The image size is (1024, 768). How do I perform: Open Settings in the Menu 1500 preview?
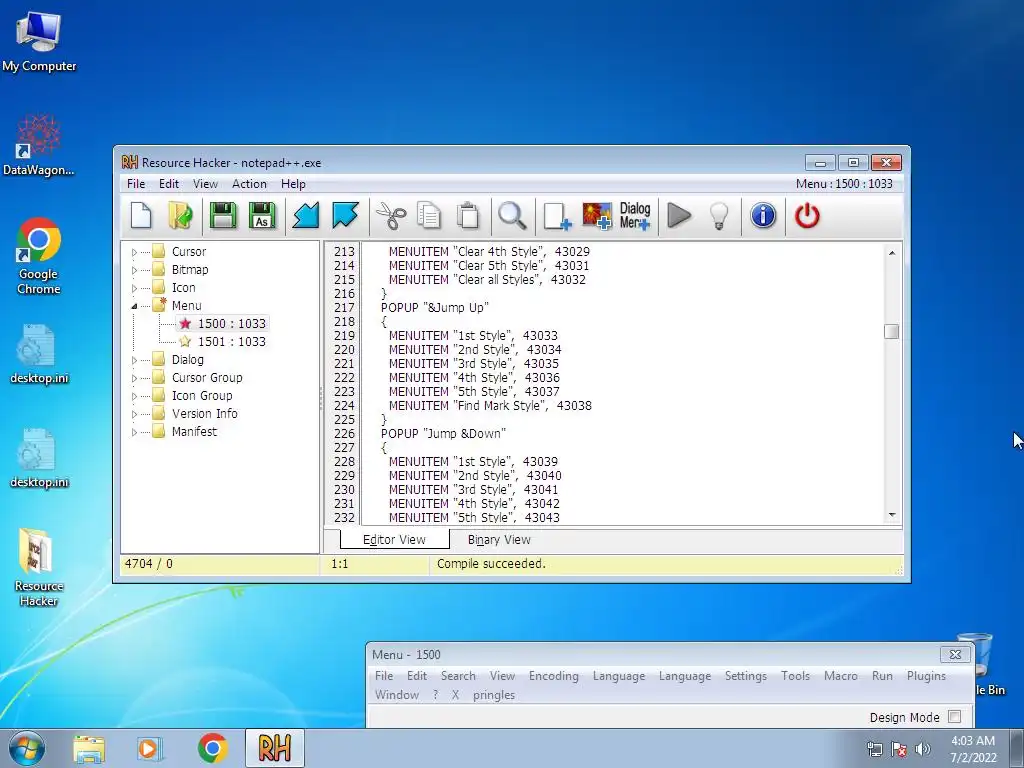(746, 676)
